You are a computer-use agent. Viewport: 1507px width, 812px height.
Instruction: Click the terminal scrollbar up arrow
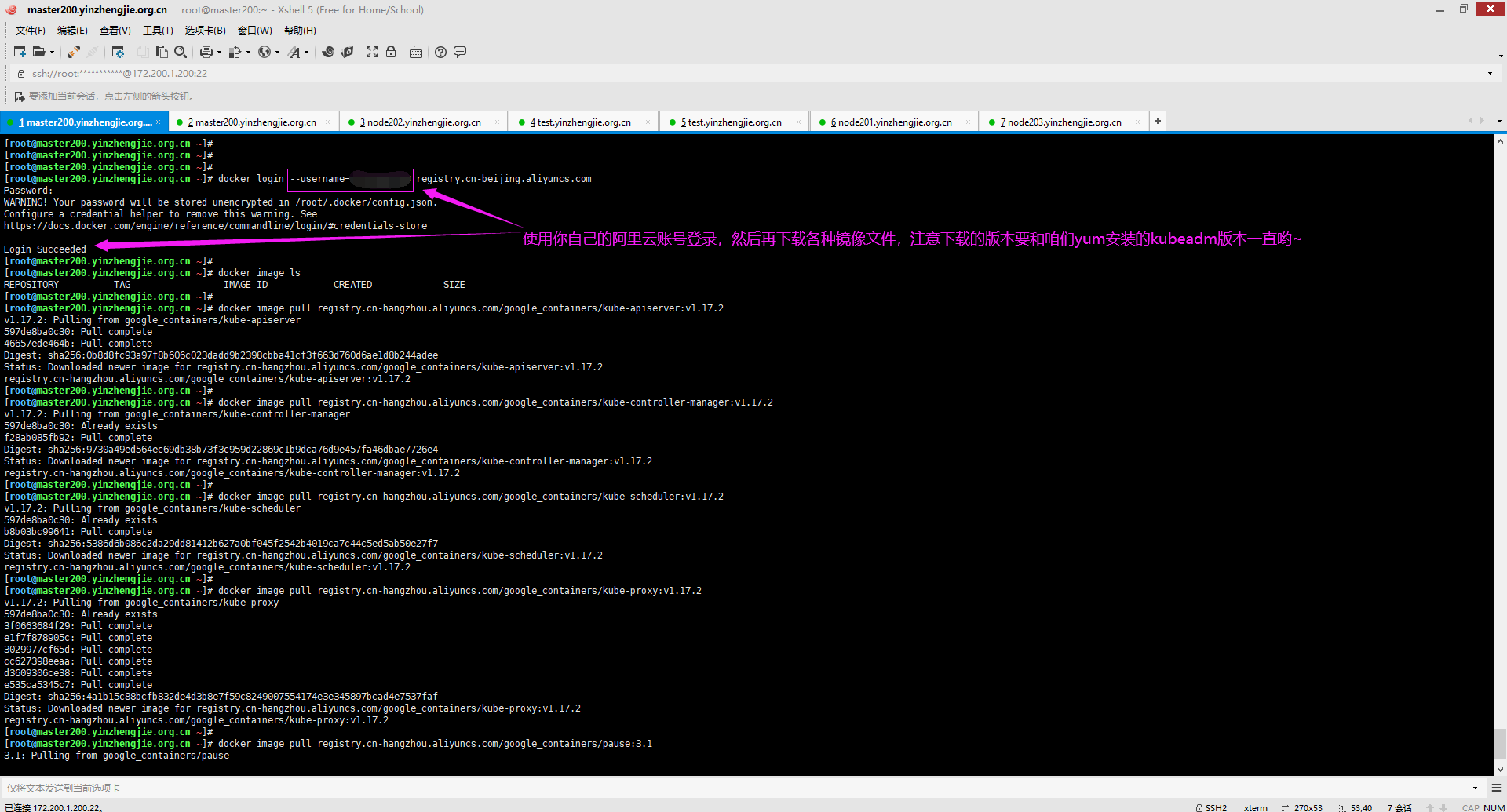1500,142
